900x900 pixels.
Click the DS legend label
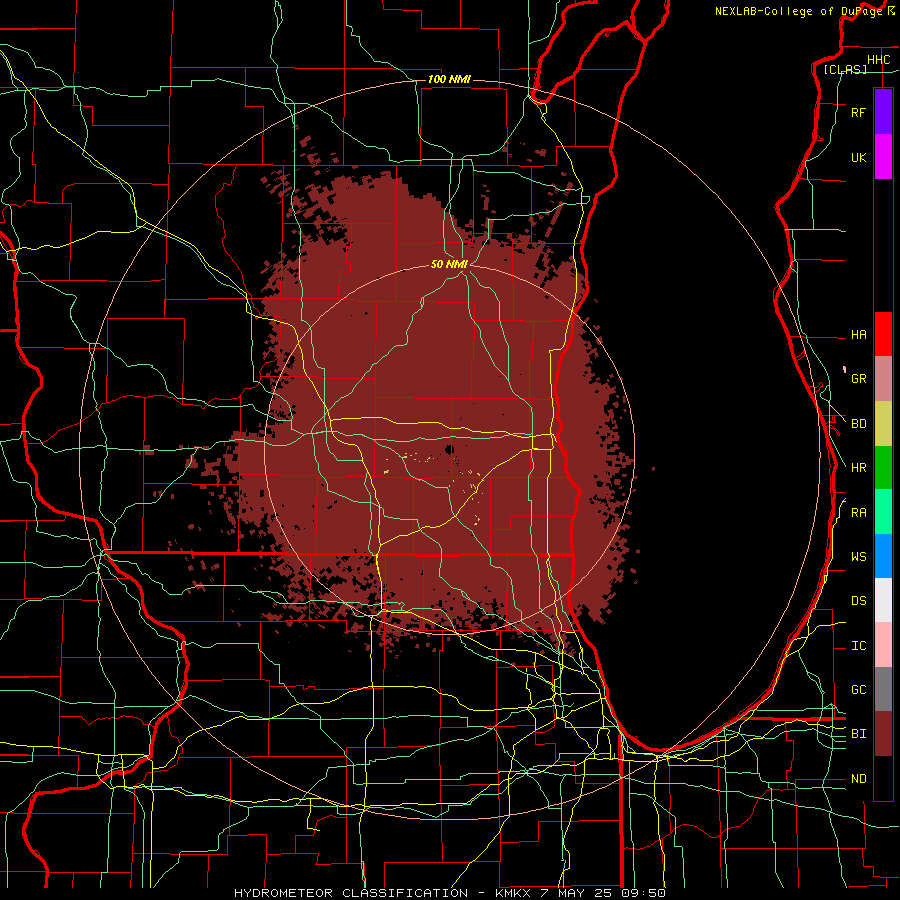[859, 601]
